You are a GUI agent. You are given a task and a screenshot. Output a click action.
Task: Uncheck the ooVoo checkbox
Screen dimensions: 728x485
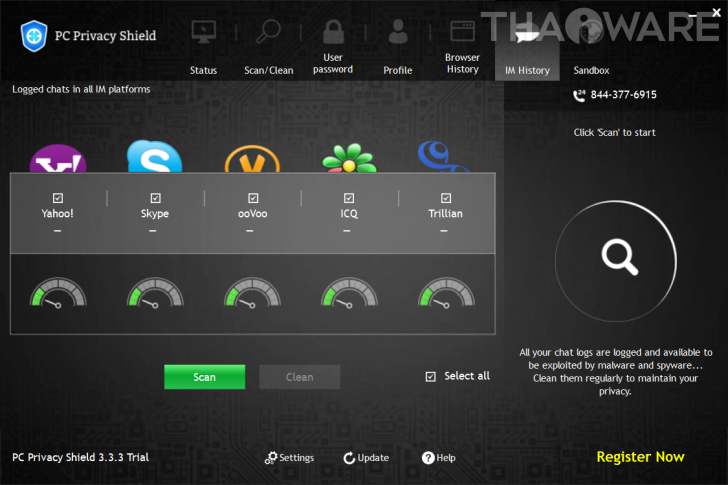253,198
